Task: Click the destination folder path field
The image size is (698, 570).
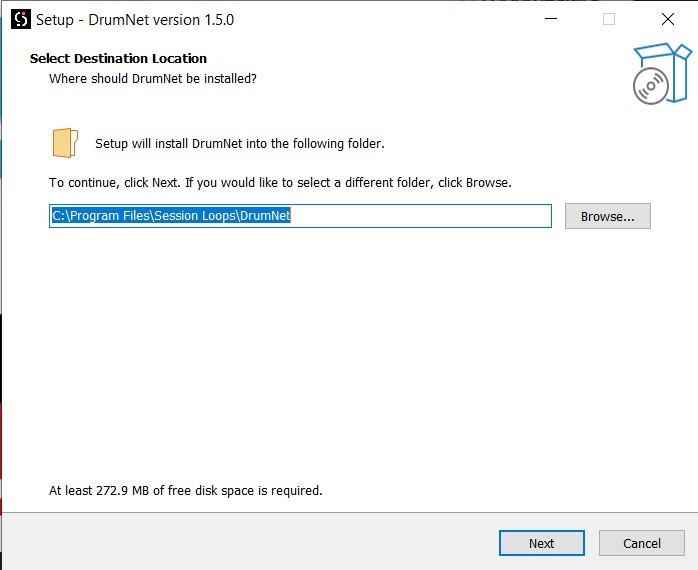Action: pos(300,216)
